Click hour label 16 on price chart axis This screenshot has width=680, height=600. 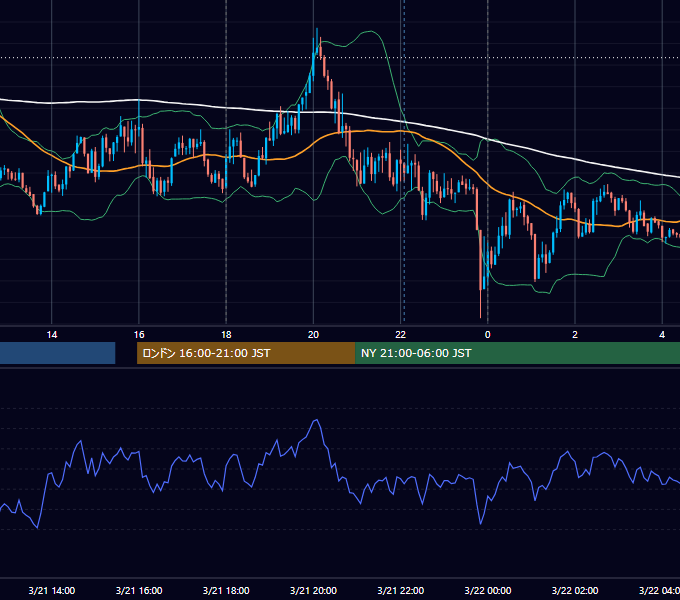point(139,335)
